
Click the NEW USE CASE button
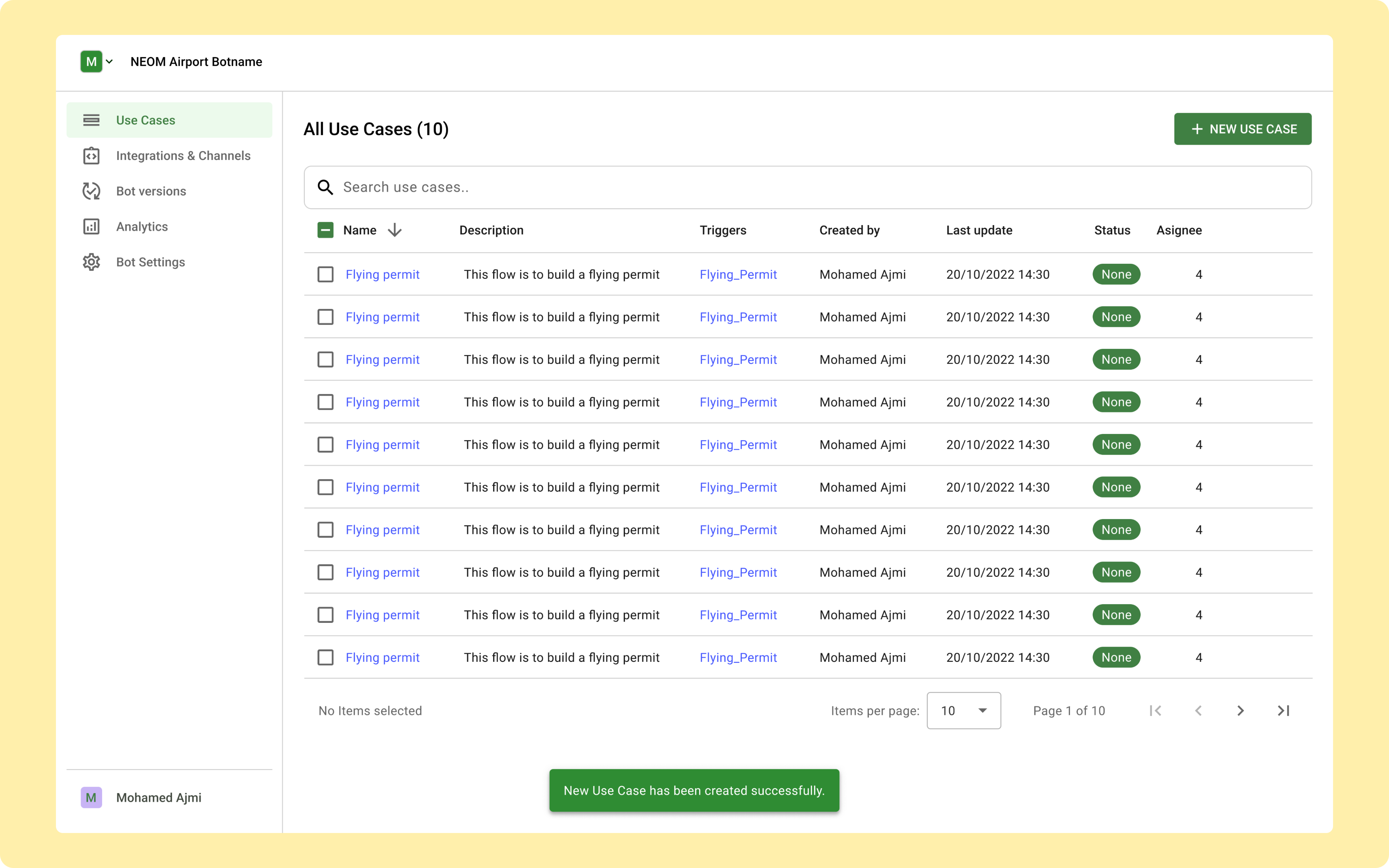click(1243, 129)
